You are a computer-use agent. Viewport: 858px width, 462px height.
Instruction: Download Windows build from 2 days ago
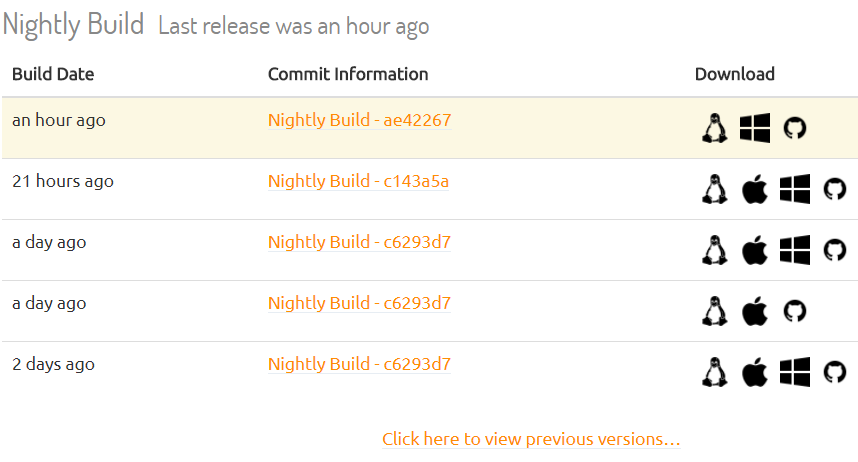point(795,372)
